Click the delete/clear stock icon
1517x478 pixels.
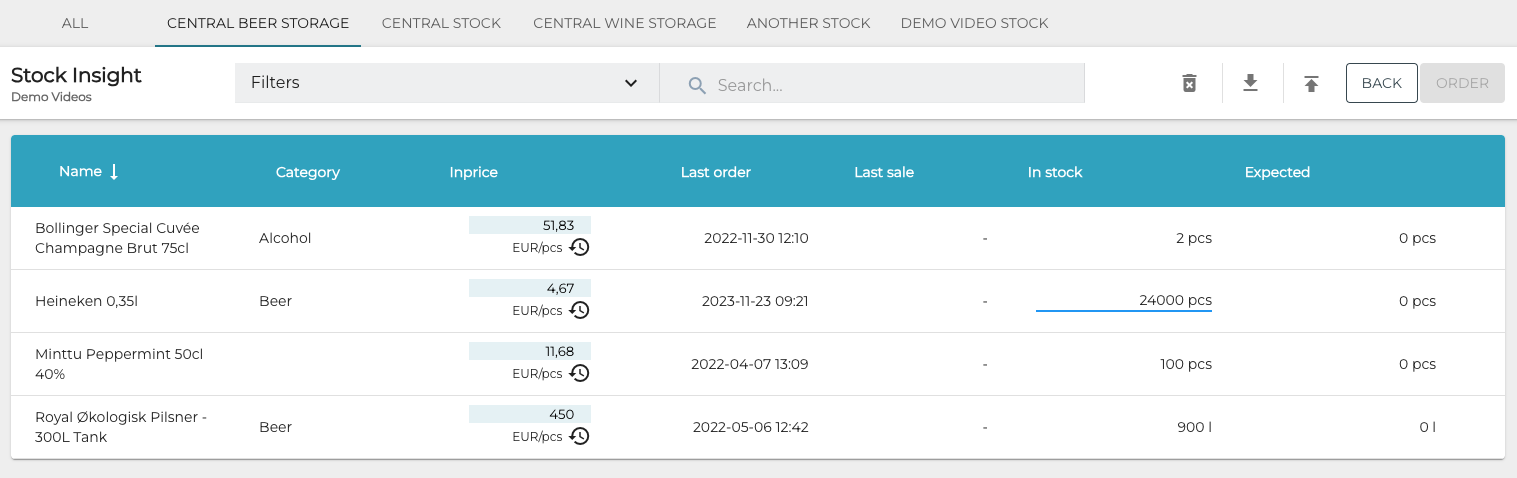point(1189,83)
